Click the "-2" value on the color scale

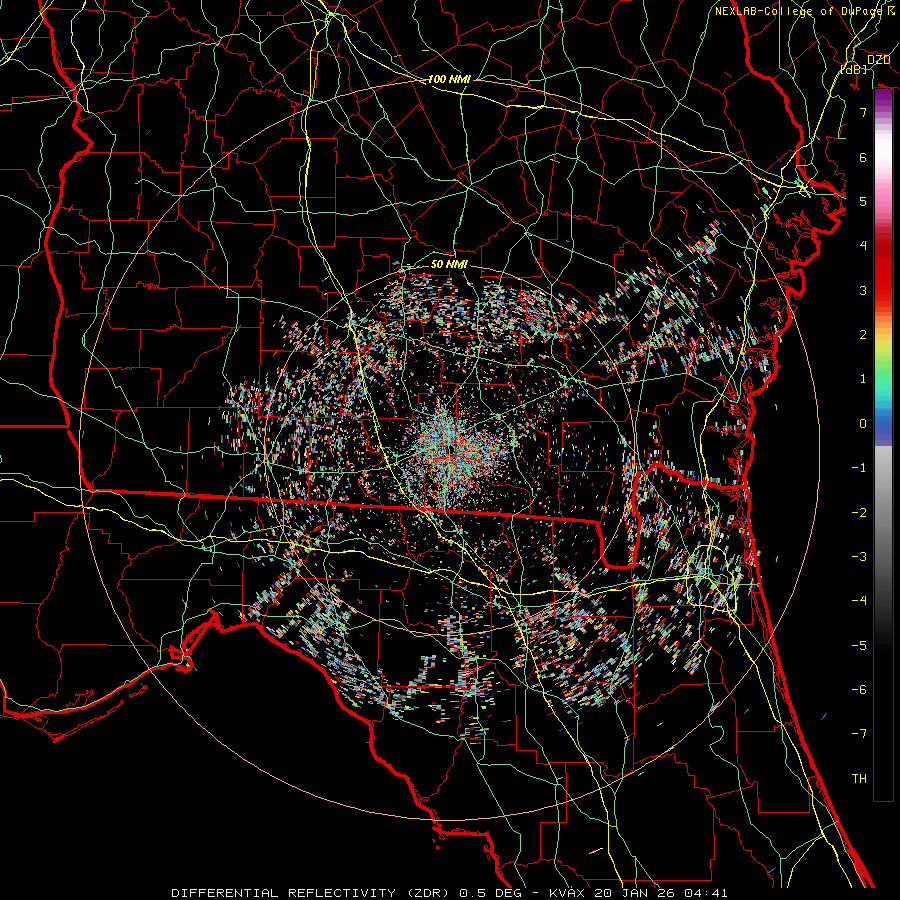pos(859,513)
